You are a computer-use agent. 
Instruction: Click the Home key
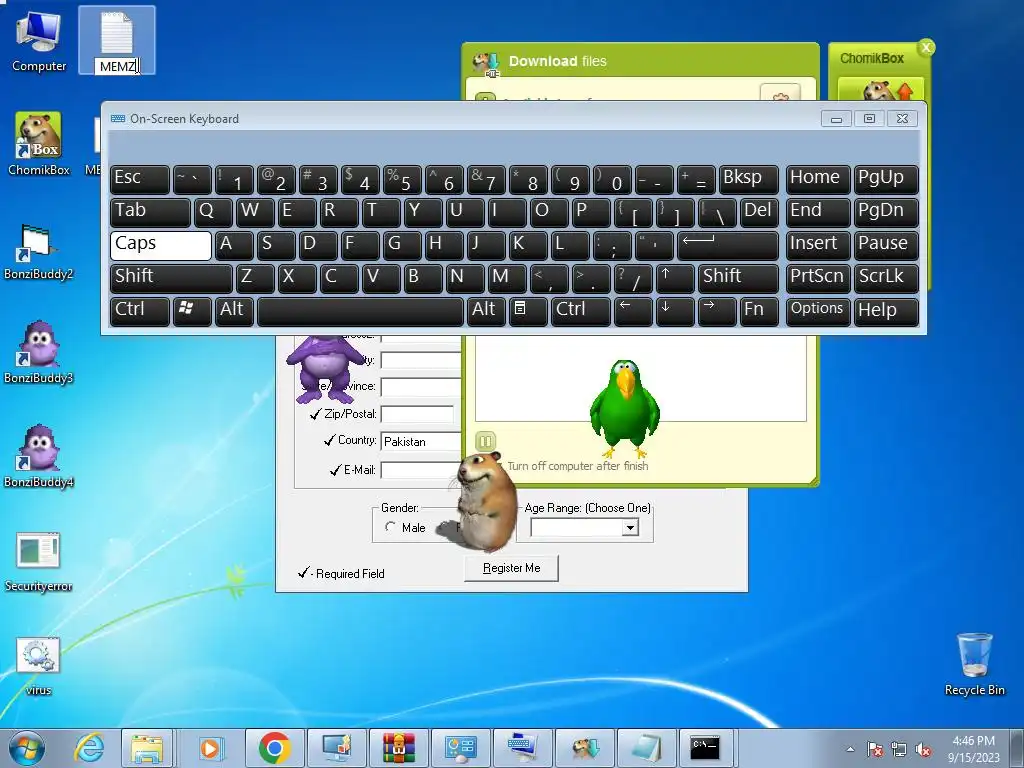click(x=818, y=180)
